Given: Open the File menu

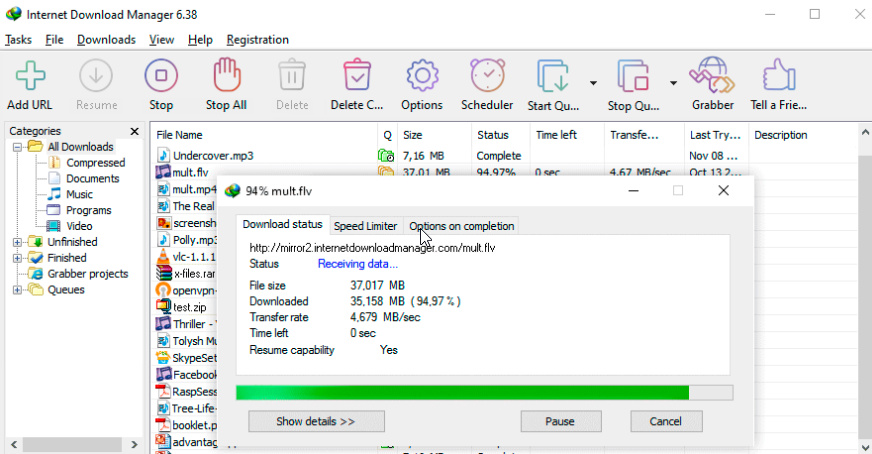Looking at the screenshot, I should point(54,40).
